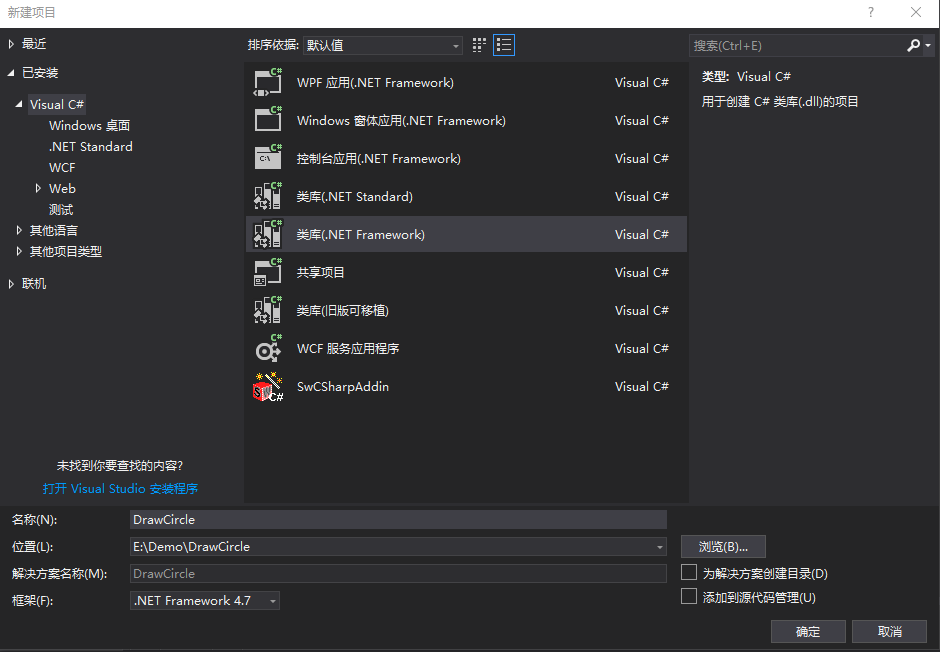940x652 pixels.
Task: Collapse the Visual C# tree node
Action: (19, 104)
